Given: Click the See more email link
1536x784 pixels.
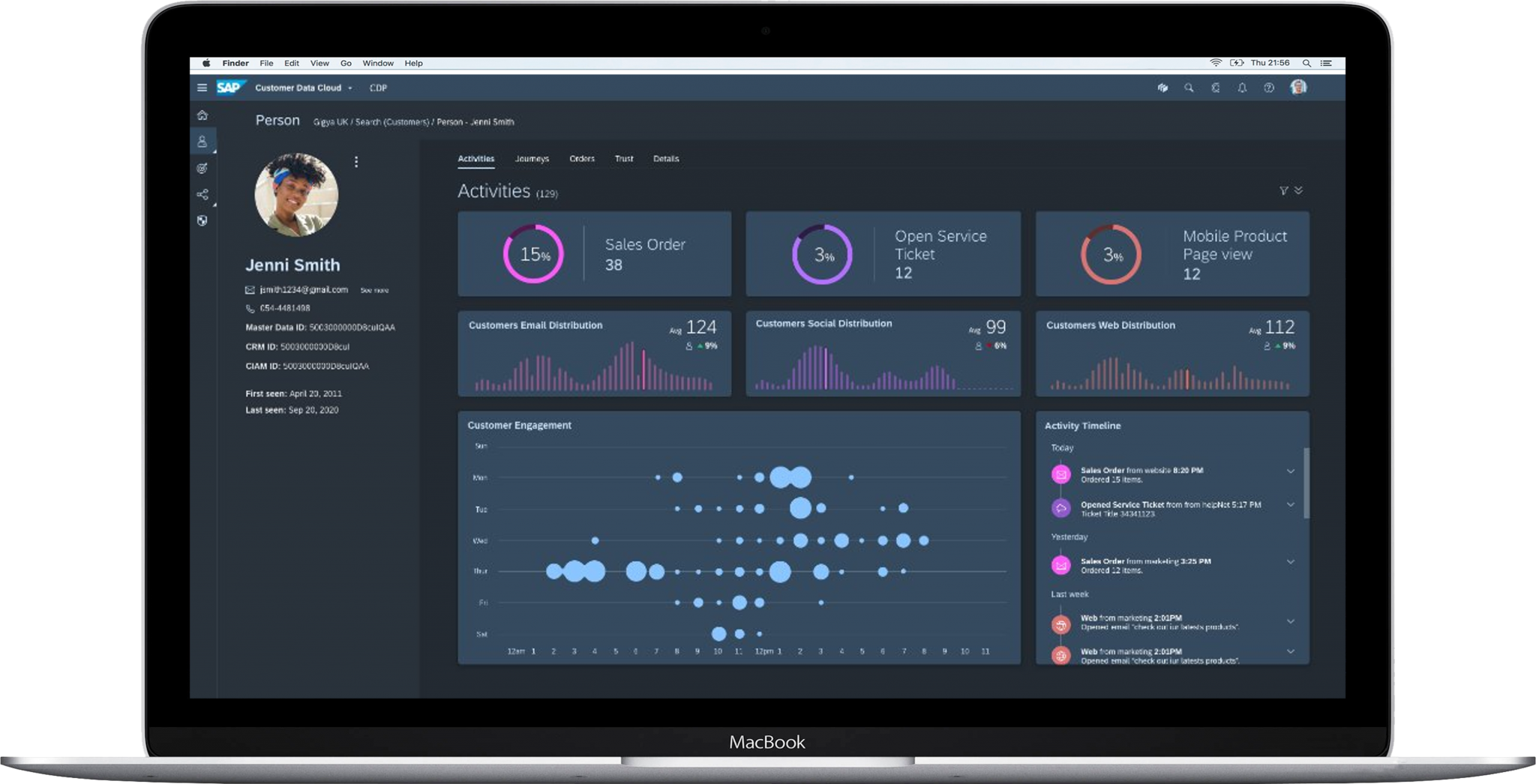Looking at the screenshot, I should [x=374, y=290].
